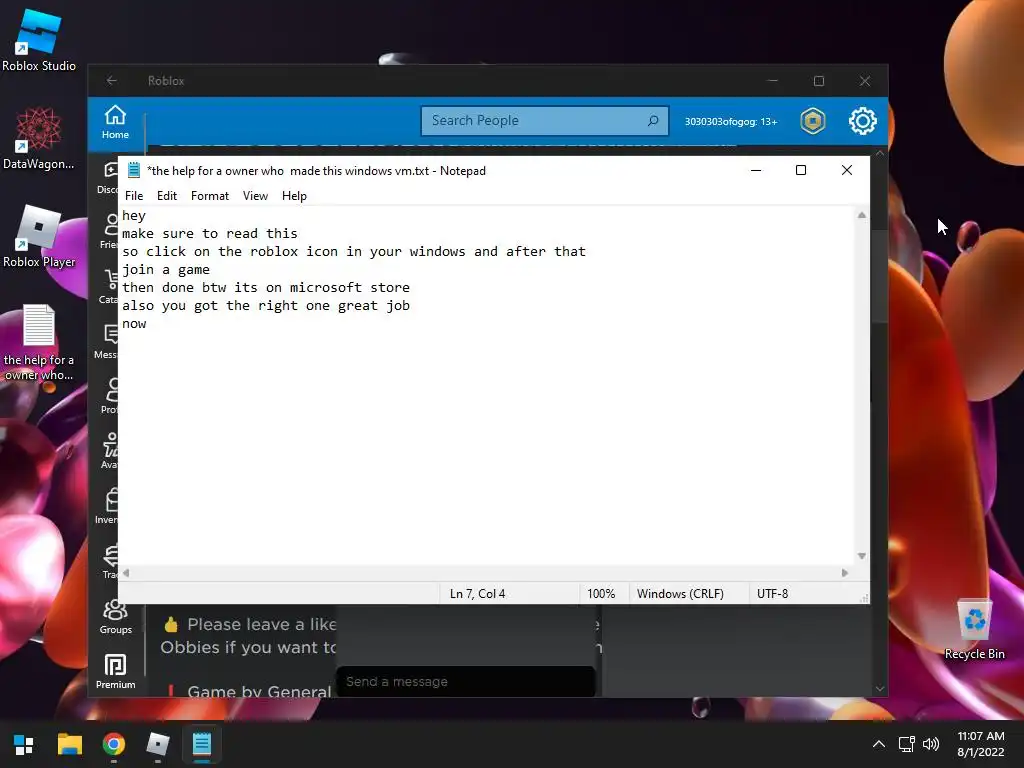Open Windows Start menu
The height and width of the screenshot is (768, 1024).
(24, 744)
